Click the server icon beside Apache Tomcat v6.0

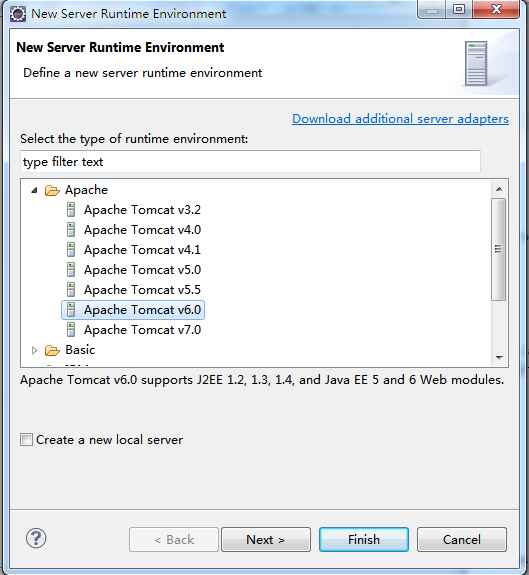[x=71, y=310]
